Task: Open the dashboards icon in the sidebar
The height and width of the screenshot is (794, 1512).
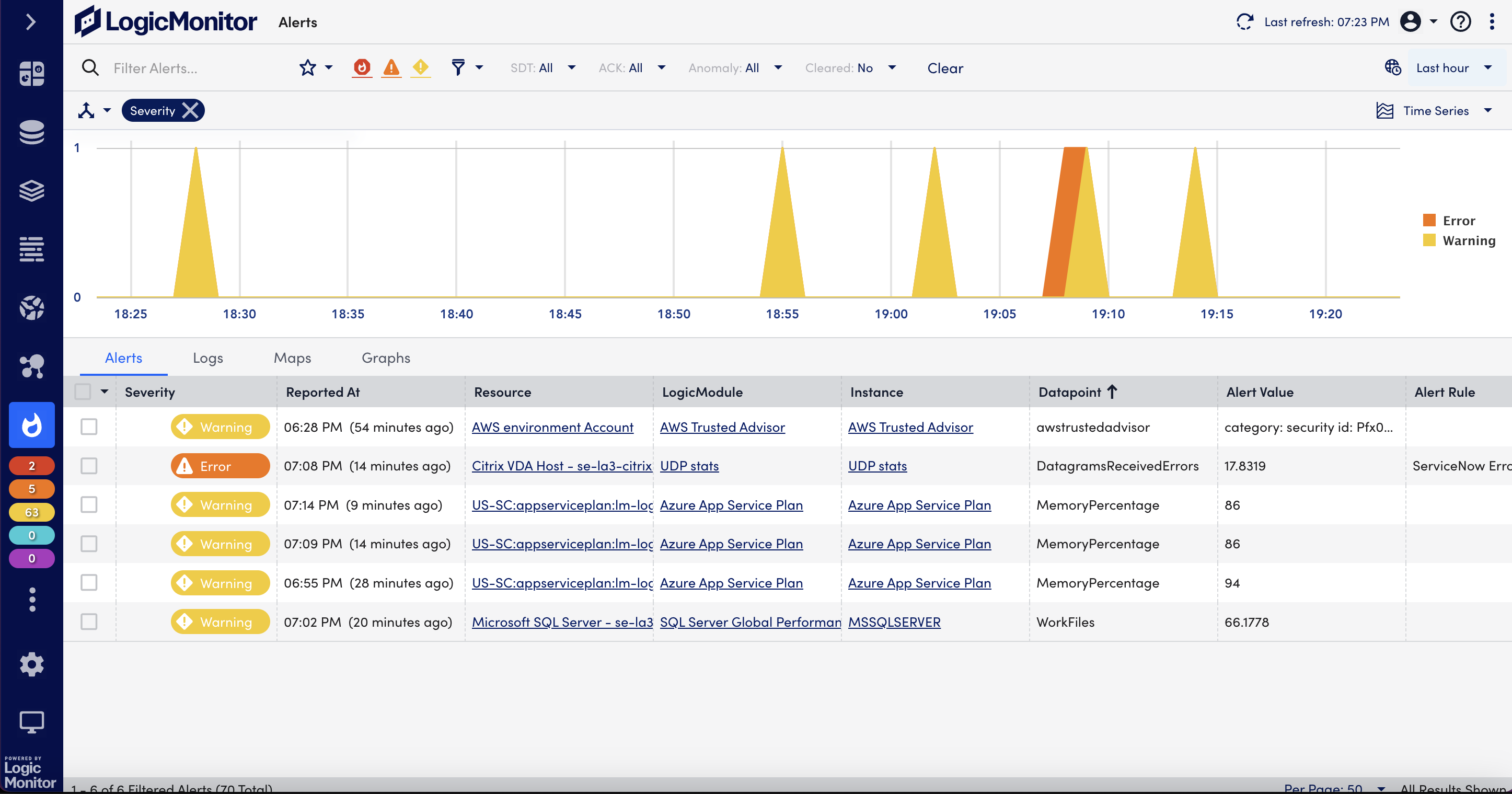Action: [32, 74]
